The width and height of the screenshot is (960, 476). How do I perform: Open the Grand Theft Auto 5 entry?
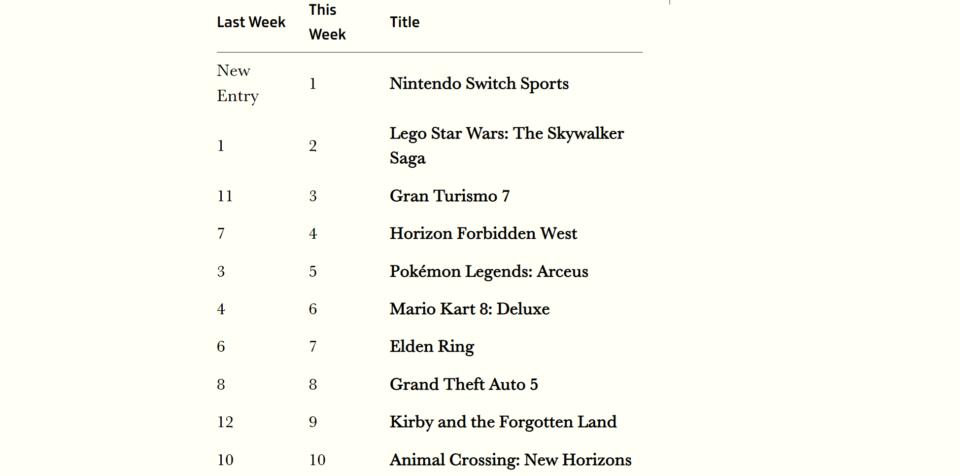(x=463, y=385)
